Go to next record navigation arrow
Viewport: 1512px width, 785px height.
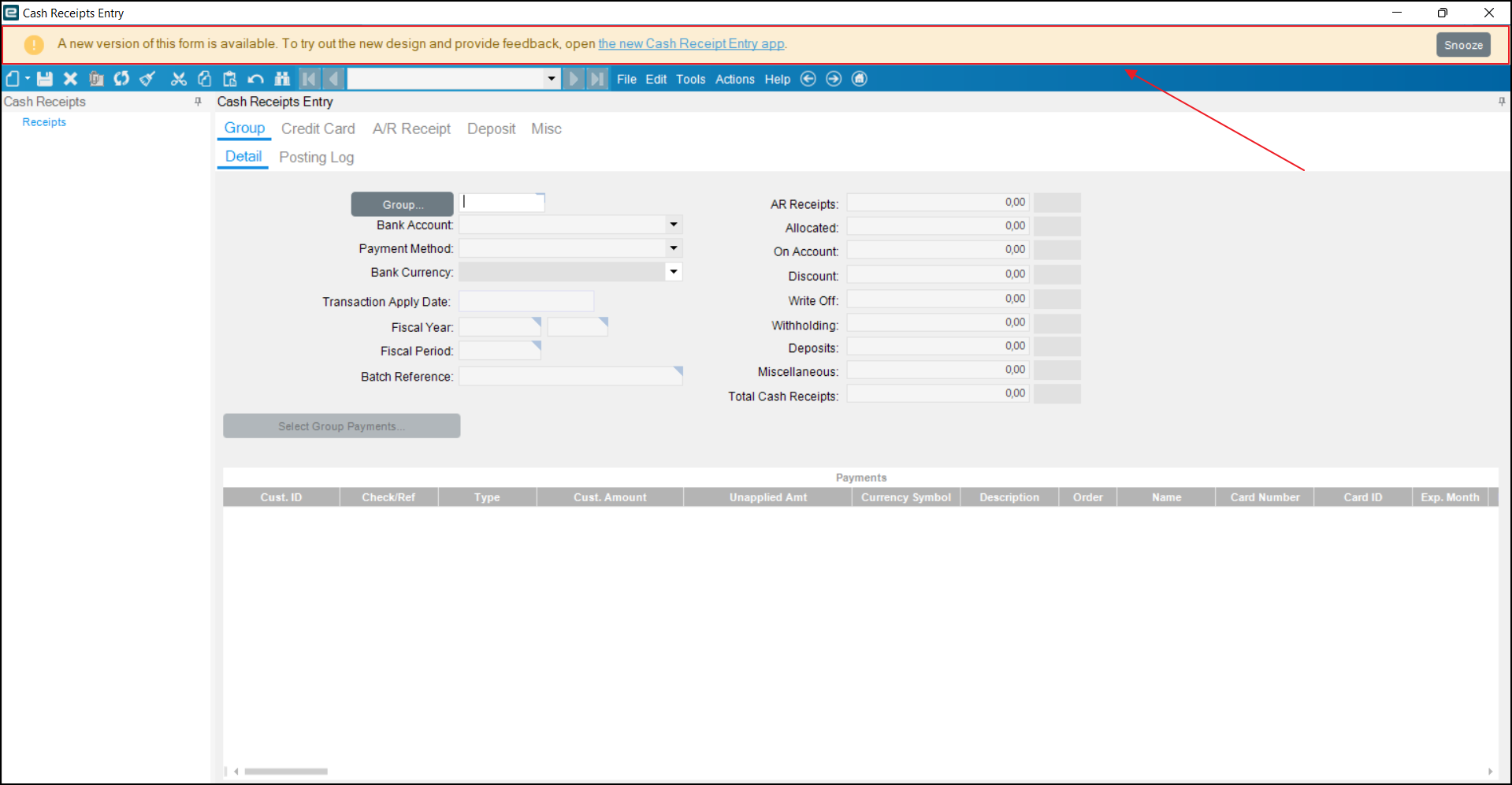[x=574, y=79]
